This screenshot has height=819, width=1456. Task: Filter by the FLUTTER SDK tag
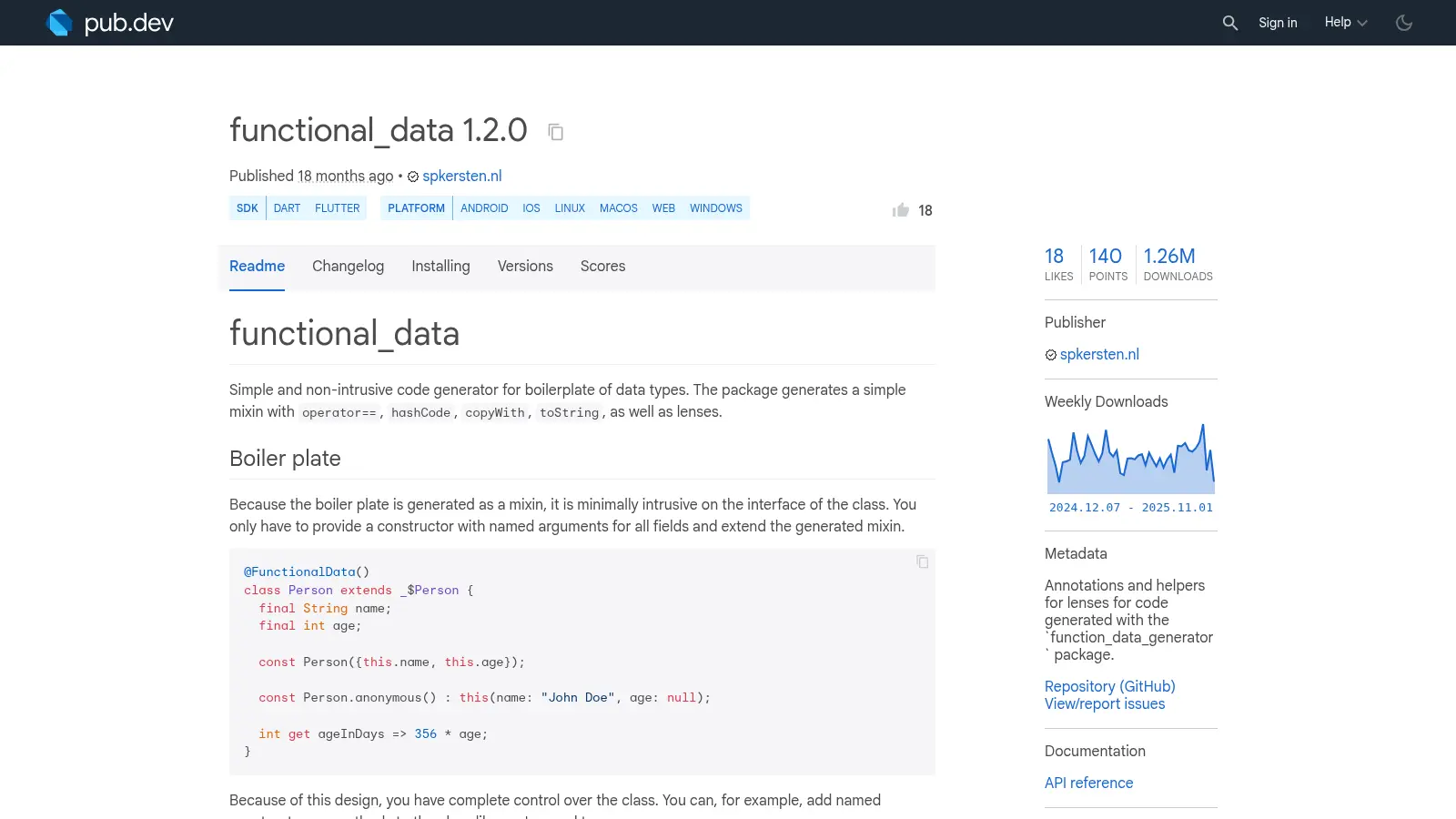pyautogui.click(x=338, y=208)
